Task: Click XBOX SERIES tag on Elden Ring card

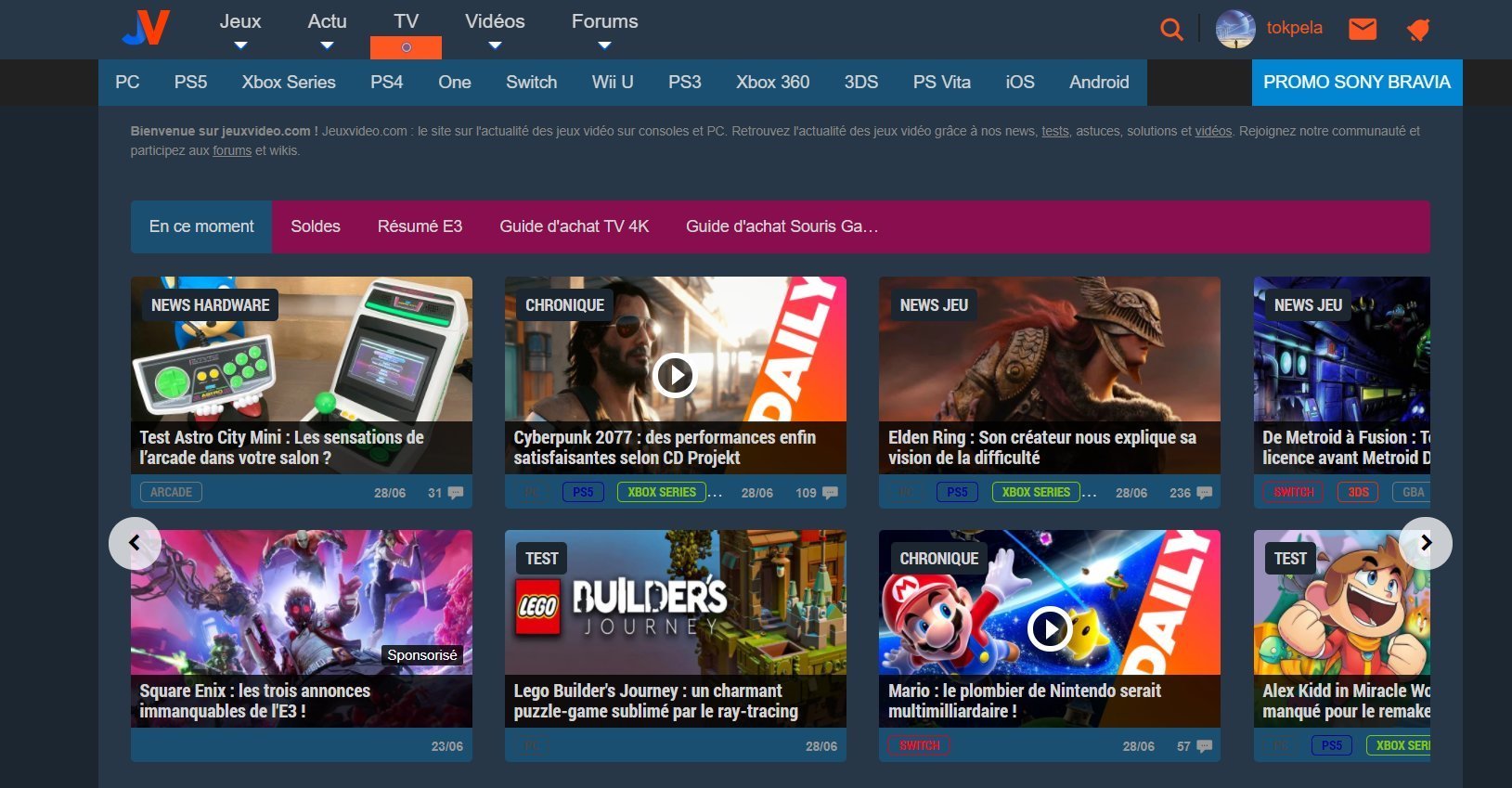Action: [1036, 493]
